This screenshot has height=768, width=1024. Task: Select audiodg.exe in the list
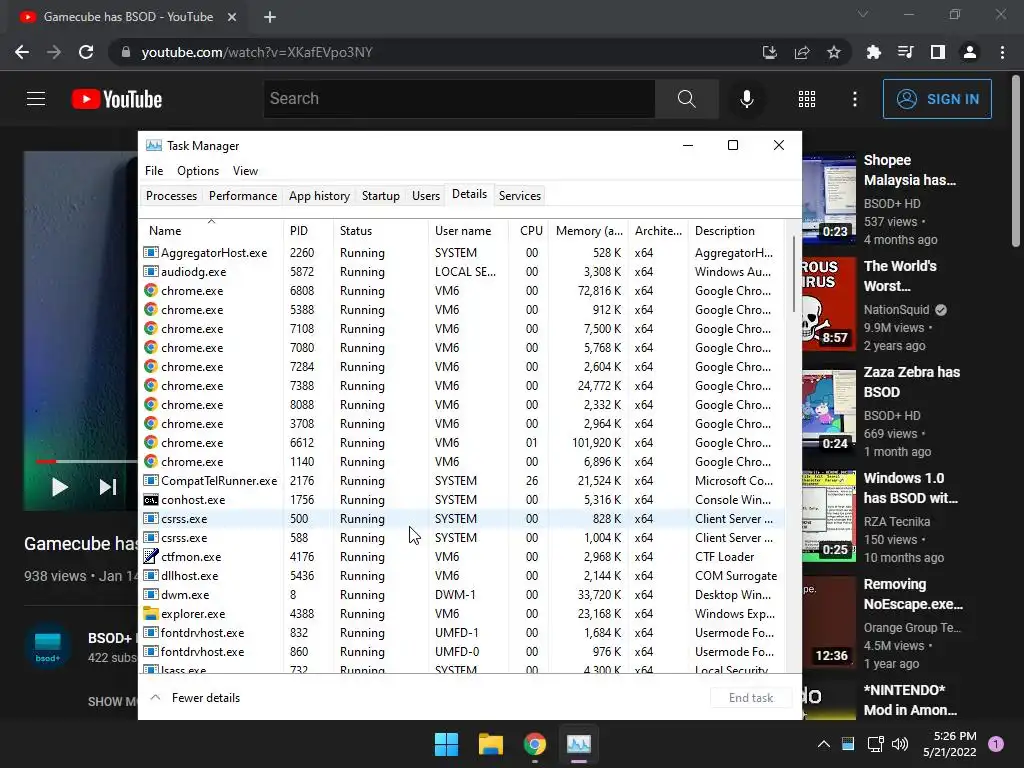tap(462, 272)
